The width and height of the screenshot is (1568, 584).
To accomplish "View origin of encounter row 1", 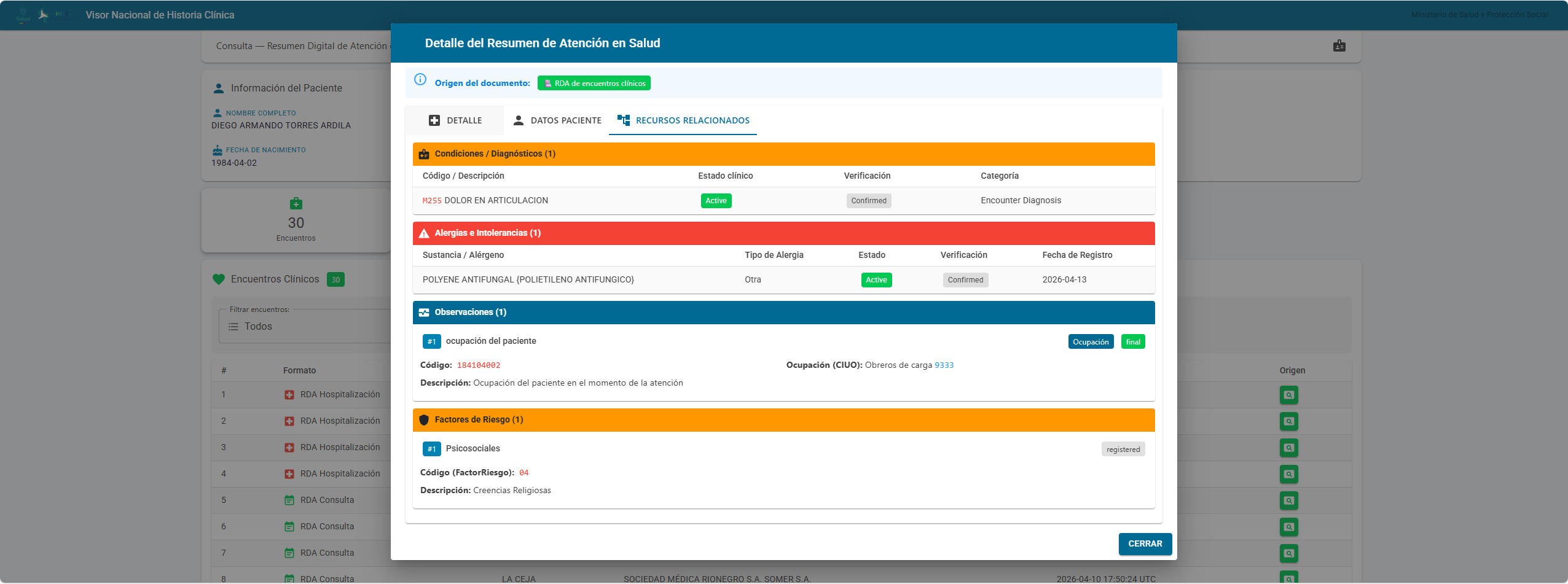I will pyautogui.click(x=1288, y=395).
